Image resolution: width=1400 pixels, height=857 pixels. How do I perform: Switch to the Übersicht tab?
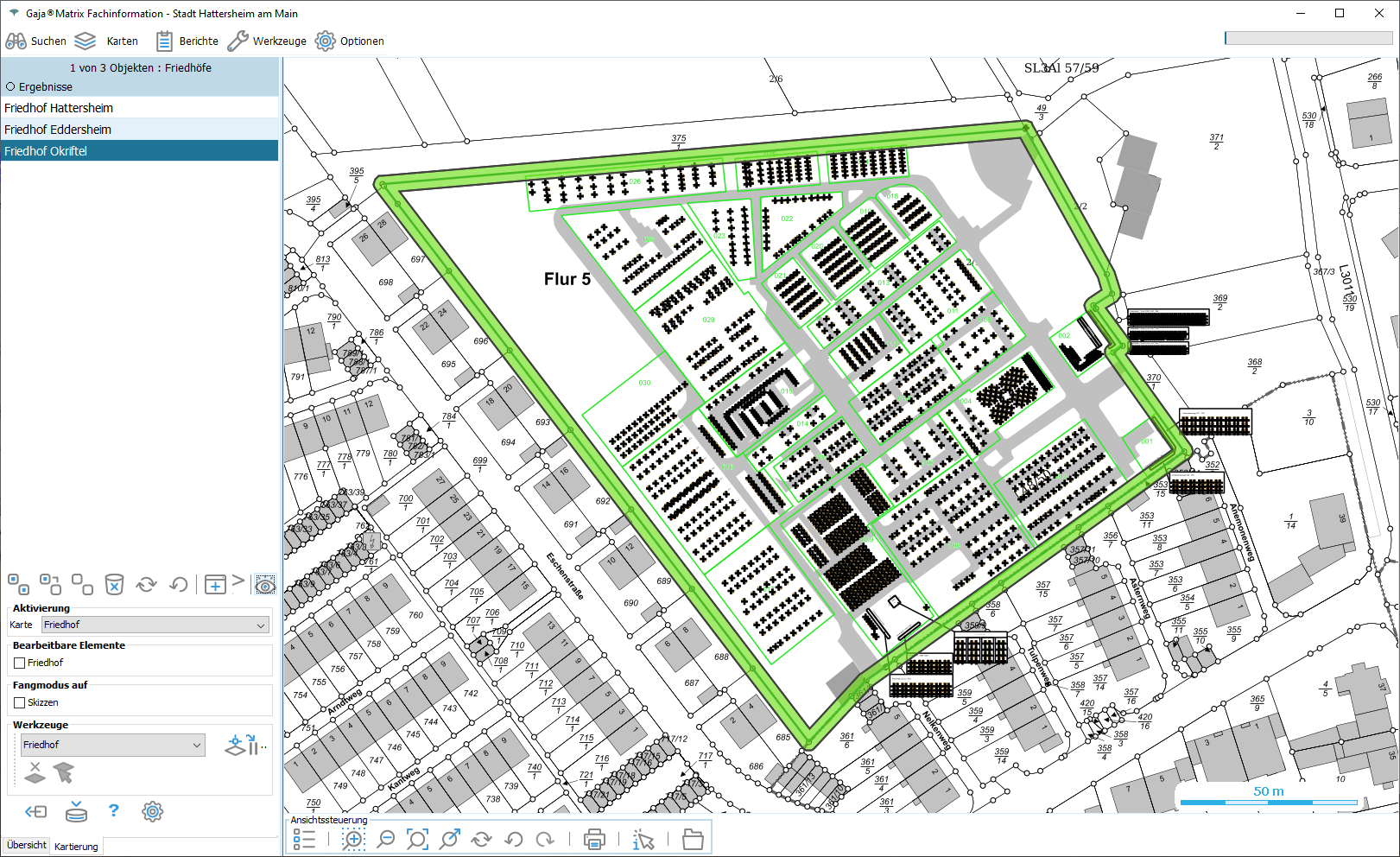[x=26, y=846]
